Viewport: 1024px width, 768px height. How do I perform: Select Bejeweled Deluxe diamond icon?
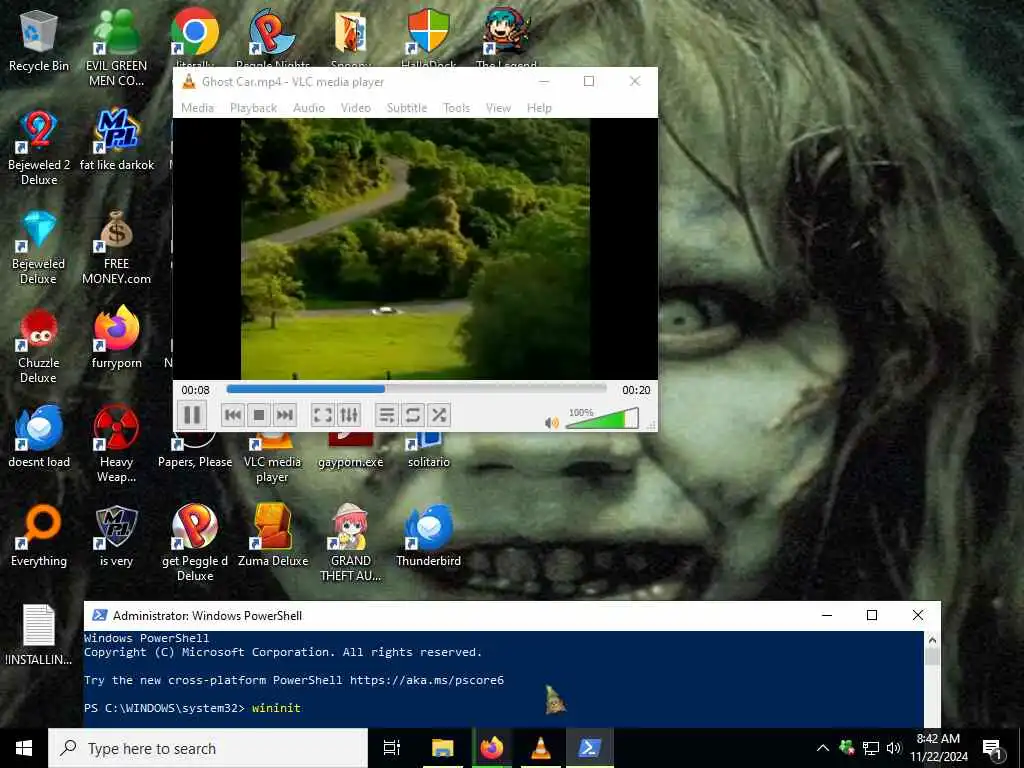click(38, 247)
